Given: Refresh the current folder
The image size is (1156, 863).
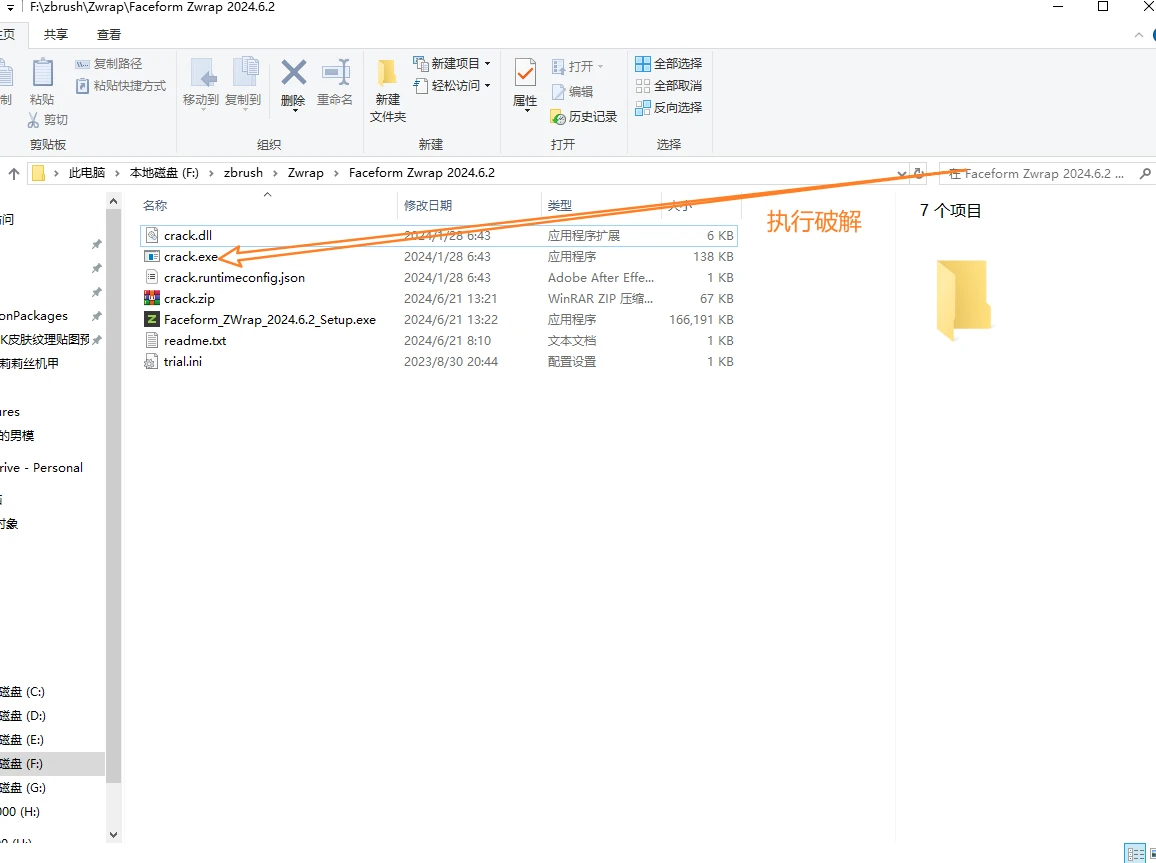Looking at the screenshot, I should [919, 173].
